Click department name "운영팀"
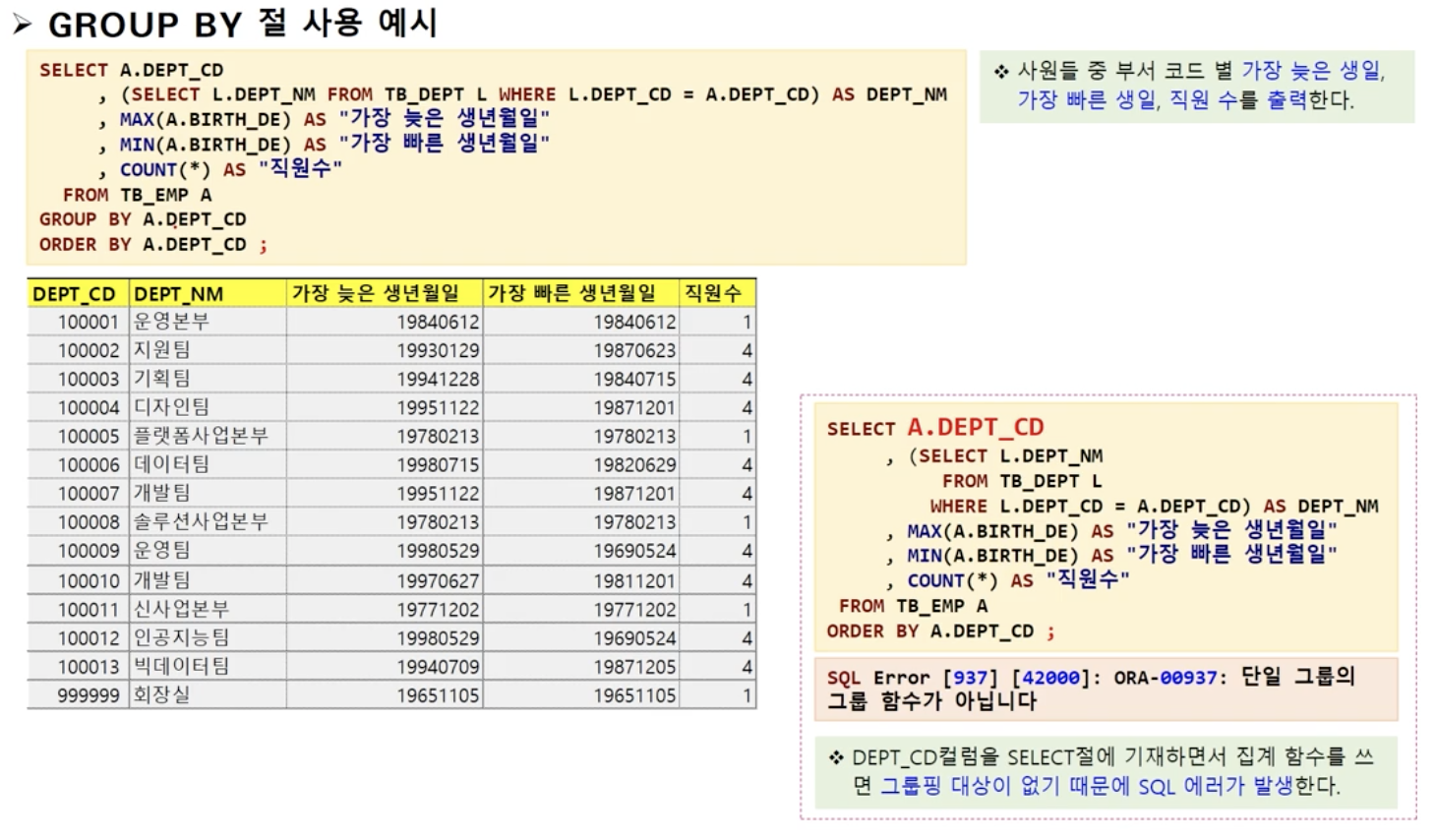The height and width of the screenshot is (840, 1436). [x=162, y=550]
